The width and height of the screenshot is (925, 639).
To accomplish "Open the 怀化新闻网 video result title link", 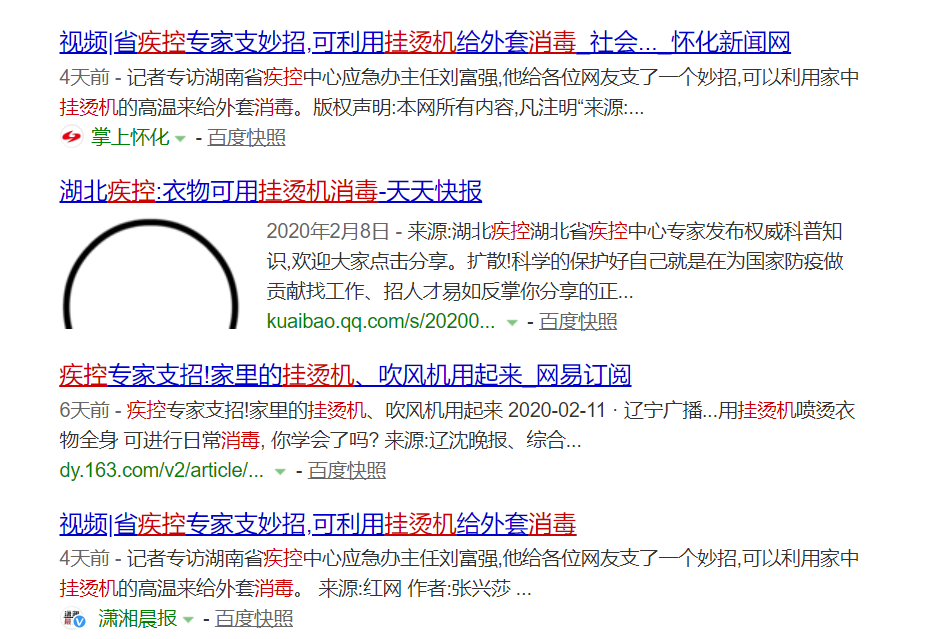I will click(425, 42).
